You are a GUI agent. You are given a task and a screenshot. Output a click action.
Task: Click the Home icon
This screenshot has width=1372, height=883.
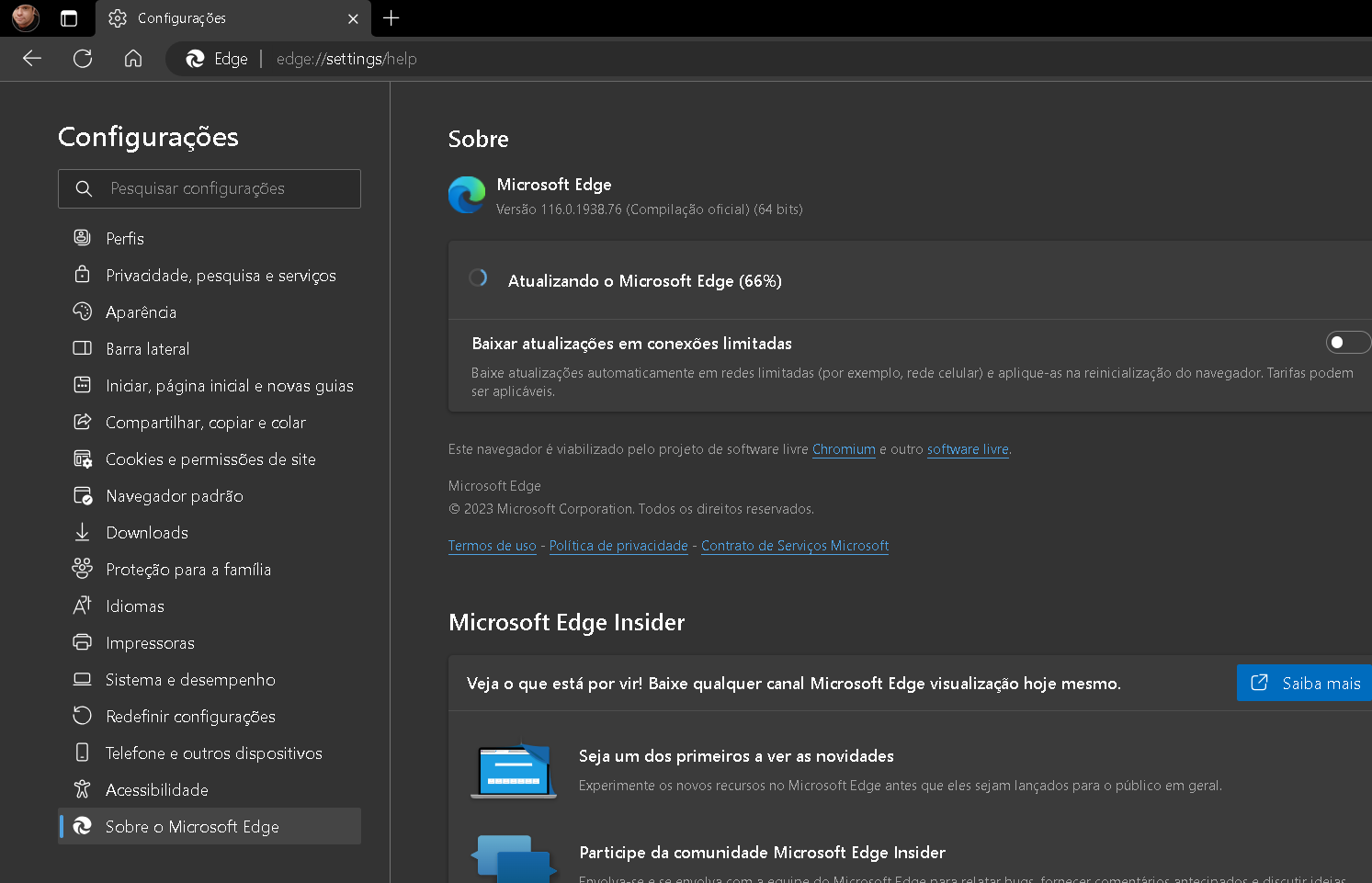pyautogui.click(x=133, y=59)
